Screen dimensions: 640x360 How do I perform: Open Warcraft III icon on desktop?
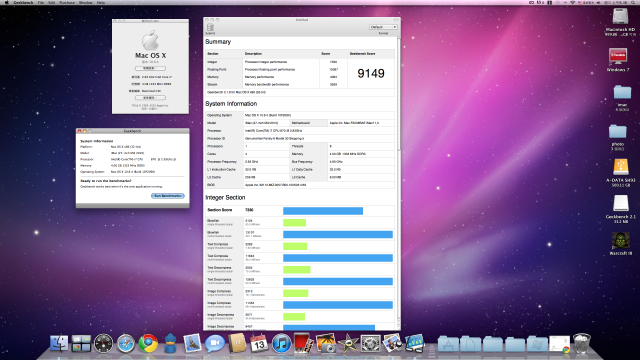pos(620,240)
